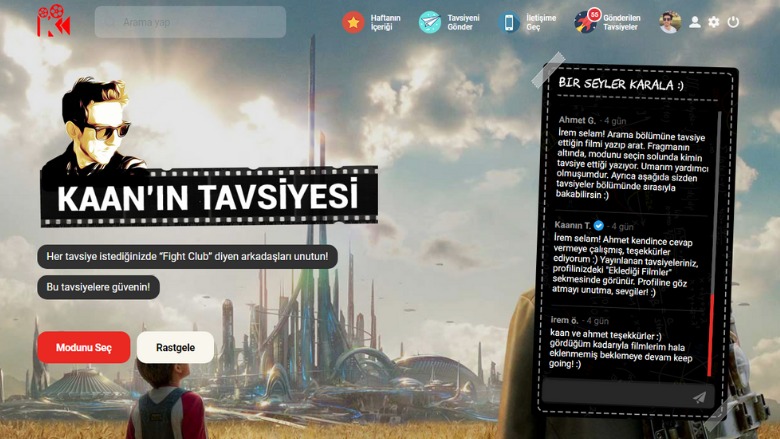Screen dimensions: 780x439
Task: Open commenter name 'İrem ö.'
Action: [x=565, y=321]
